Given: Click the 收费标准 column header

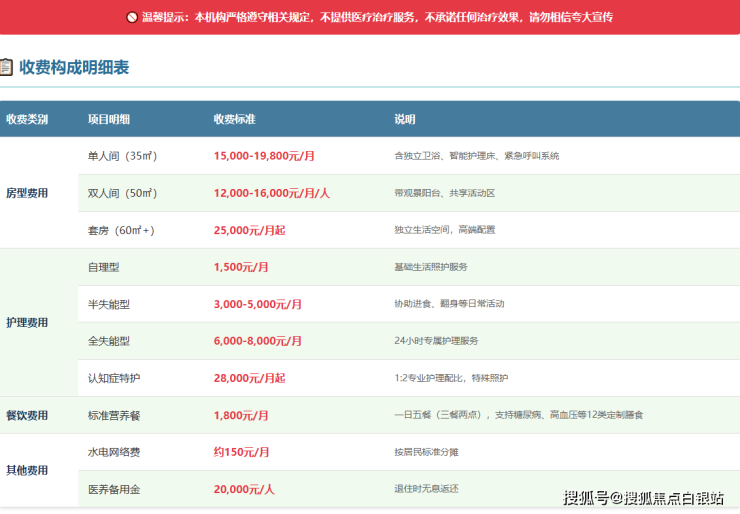Looking at the screenshot, I should coord(234,119).
